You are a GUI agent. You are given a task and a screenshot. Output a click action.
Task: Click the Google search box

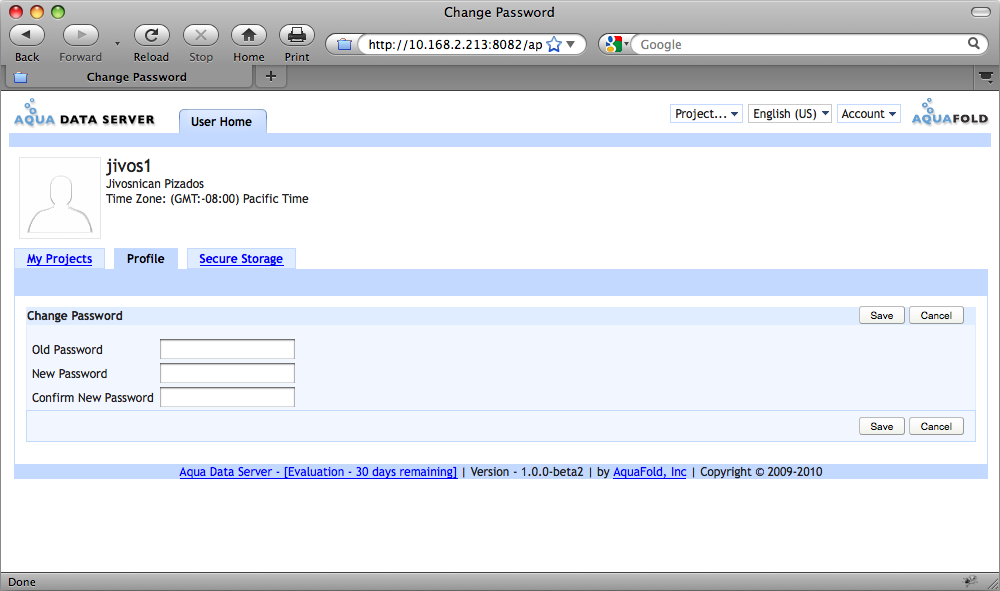click(x=800, y=44)
